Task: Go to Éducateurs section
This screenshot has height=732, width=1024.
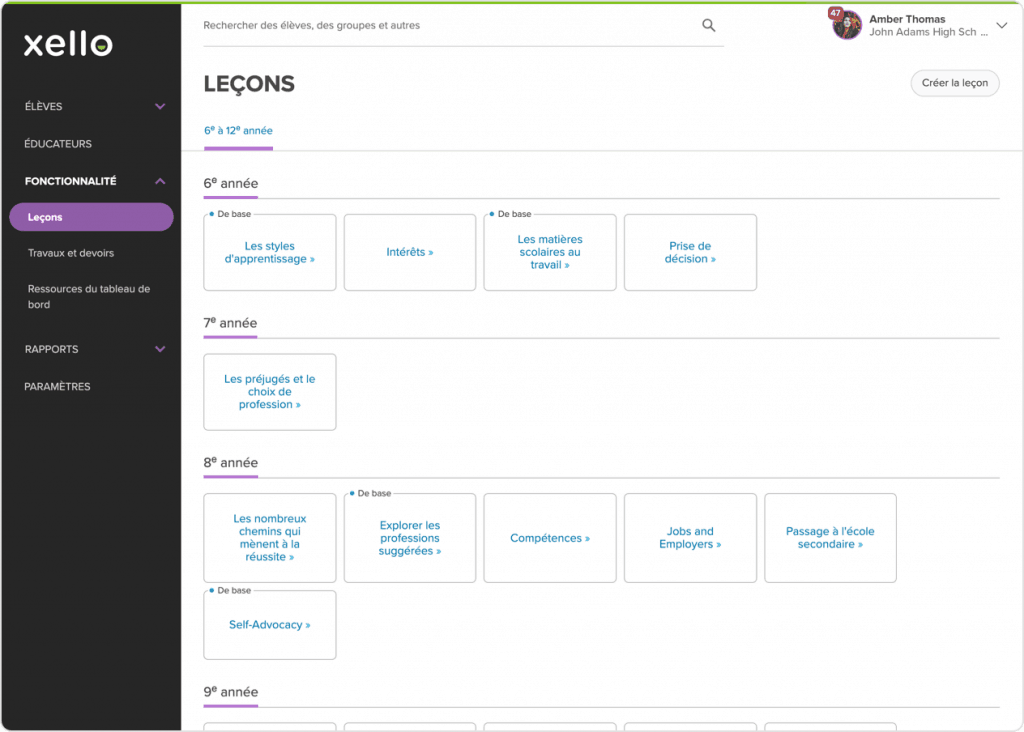Action: 59,143
